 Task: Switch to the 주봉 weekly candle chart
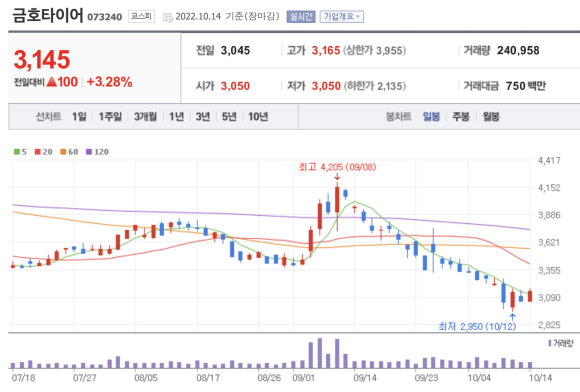click(461, 117)
